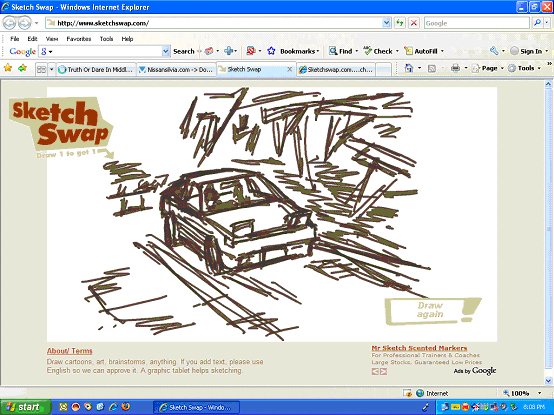Click the Find button in Google toolbar

(341, 51)
